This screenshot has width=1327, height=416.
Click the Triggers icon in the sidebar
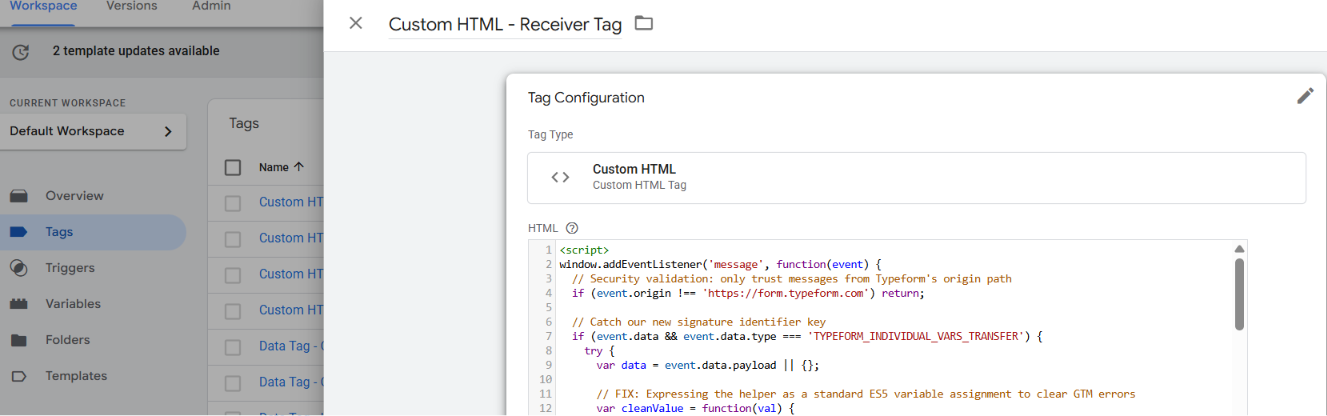point(19,268)
